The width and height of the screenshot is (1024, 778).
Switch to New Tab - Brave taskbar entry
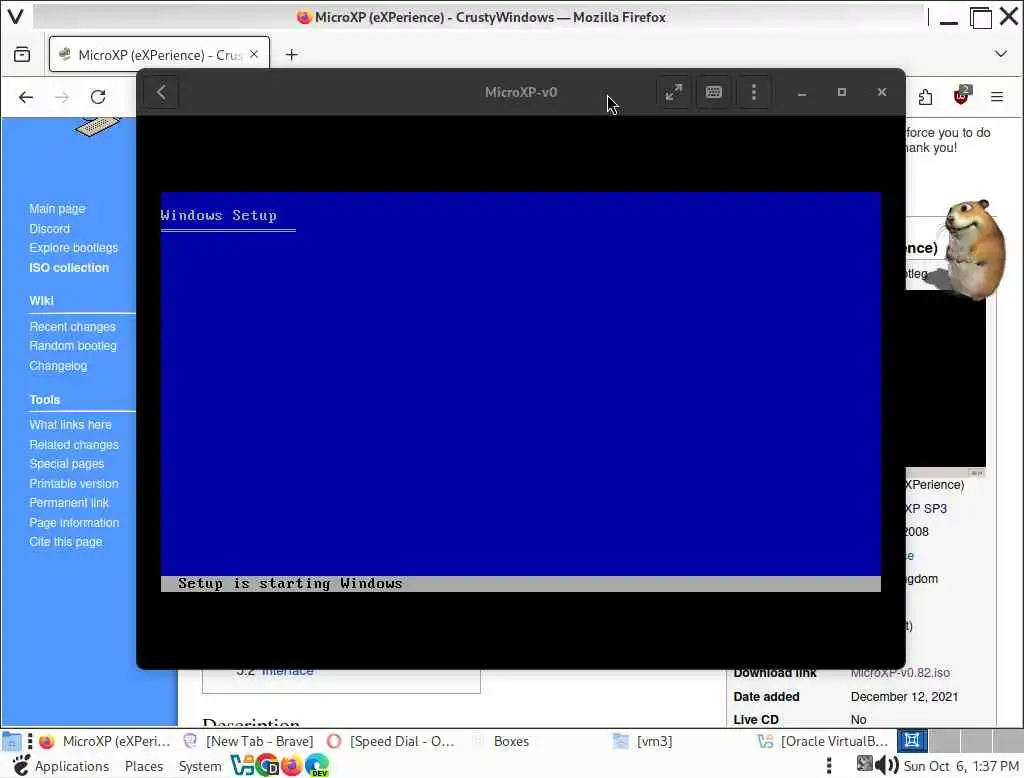tap(248, 741)
